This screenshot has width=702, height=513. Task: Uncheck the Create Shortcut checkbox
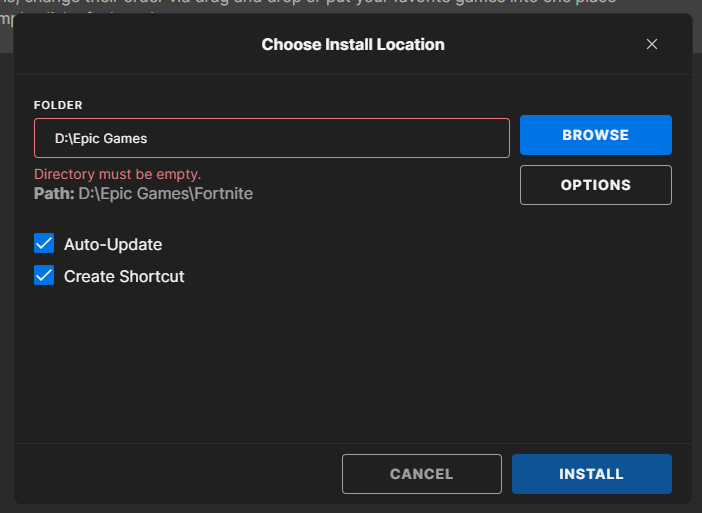point(44,275)
